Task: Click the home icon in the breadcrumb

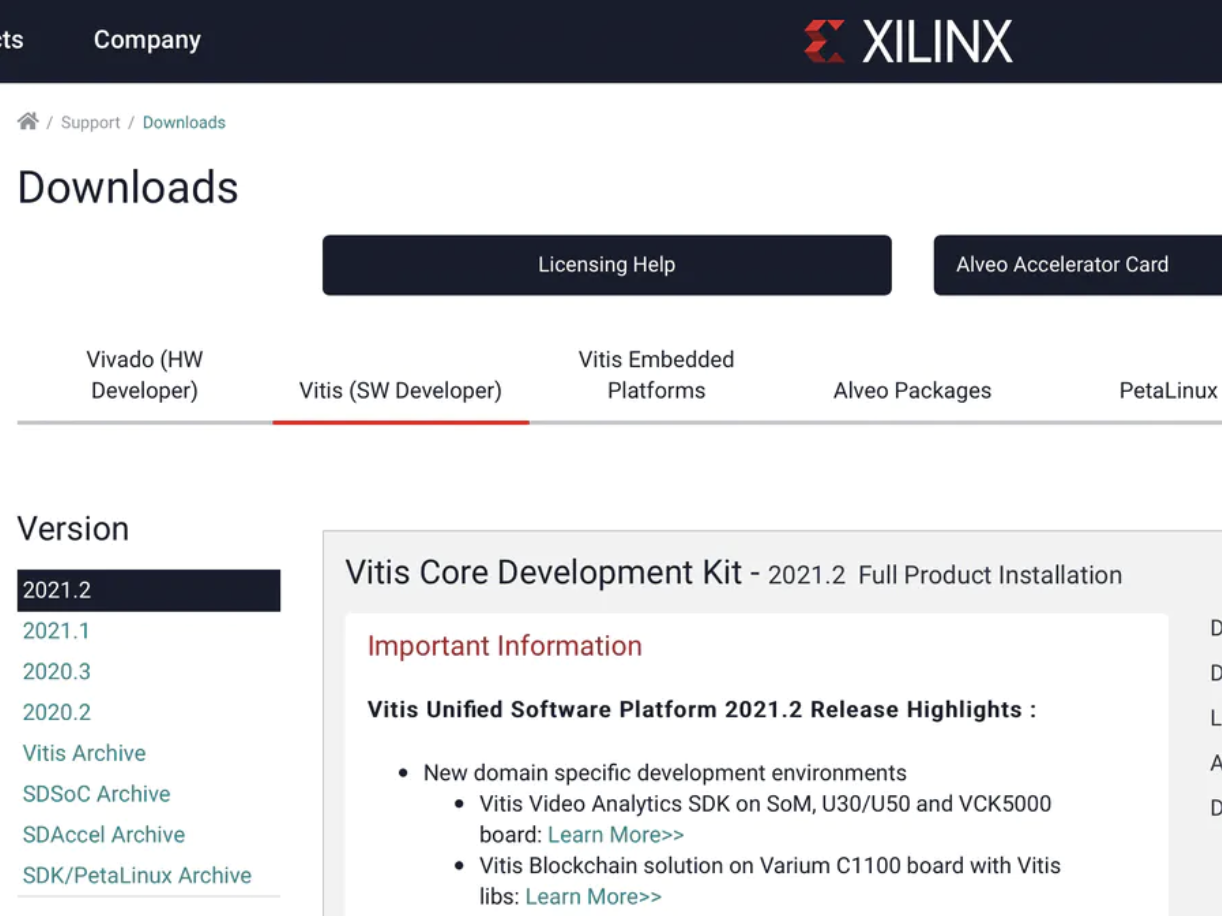Action: point(27,120)
